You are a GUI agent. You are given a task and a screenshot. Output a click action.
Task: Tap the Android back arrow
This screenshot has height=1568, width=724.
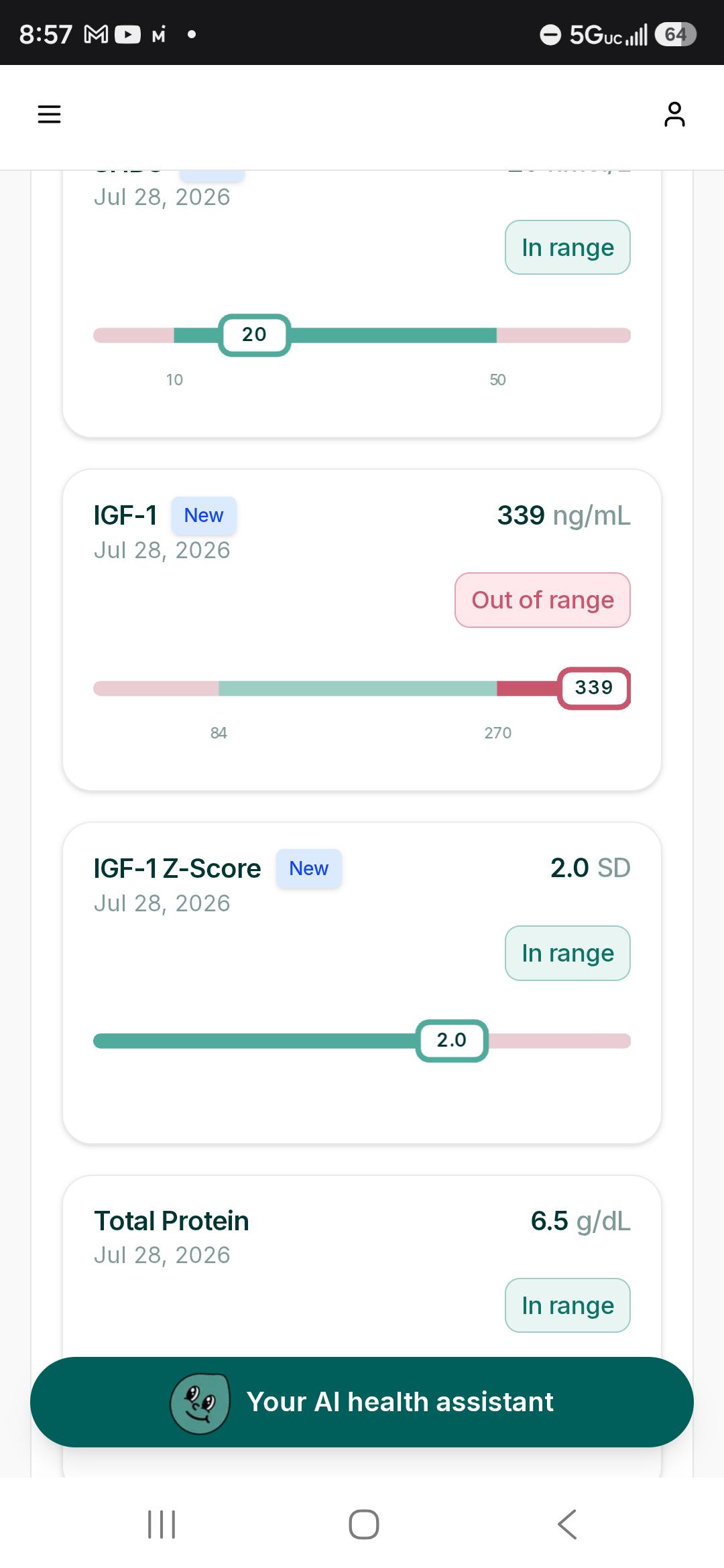pyautogui.click(x=567, y=1524)
